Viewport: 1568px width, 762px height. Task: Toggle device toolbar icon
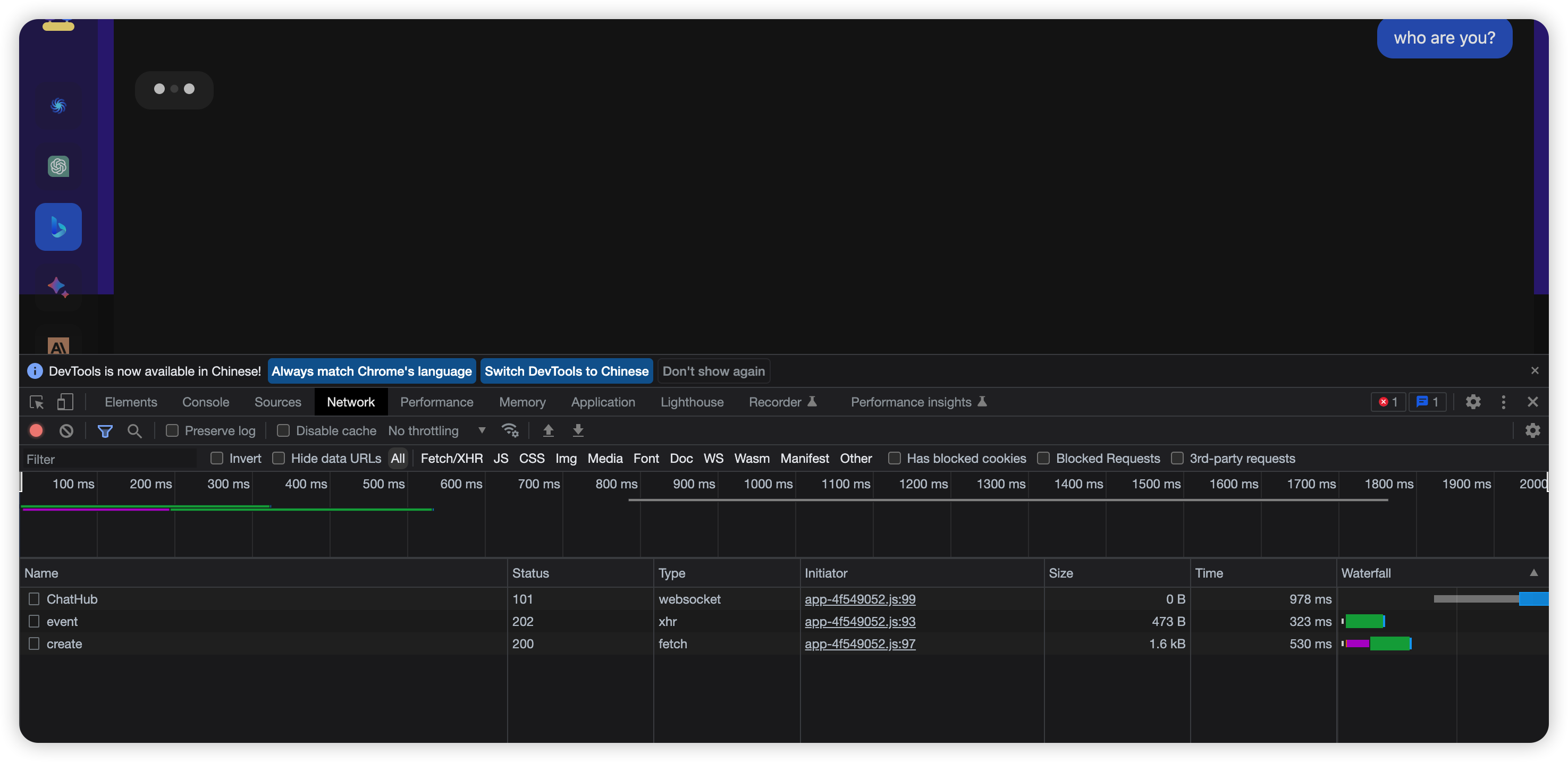pyautogui.click(x=65, y=402)
